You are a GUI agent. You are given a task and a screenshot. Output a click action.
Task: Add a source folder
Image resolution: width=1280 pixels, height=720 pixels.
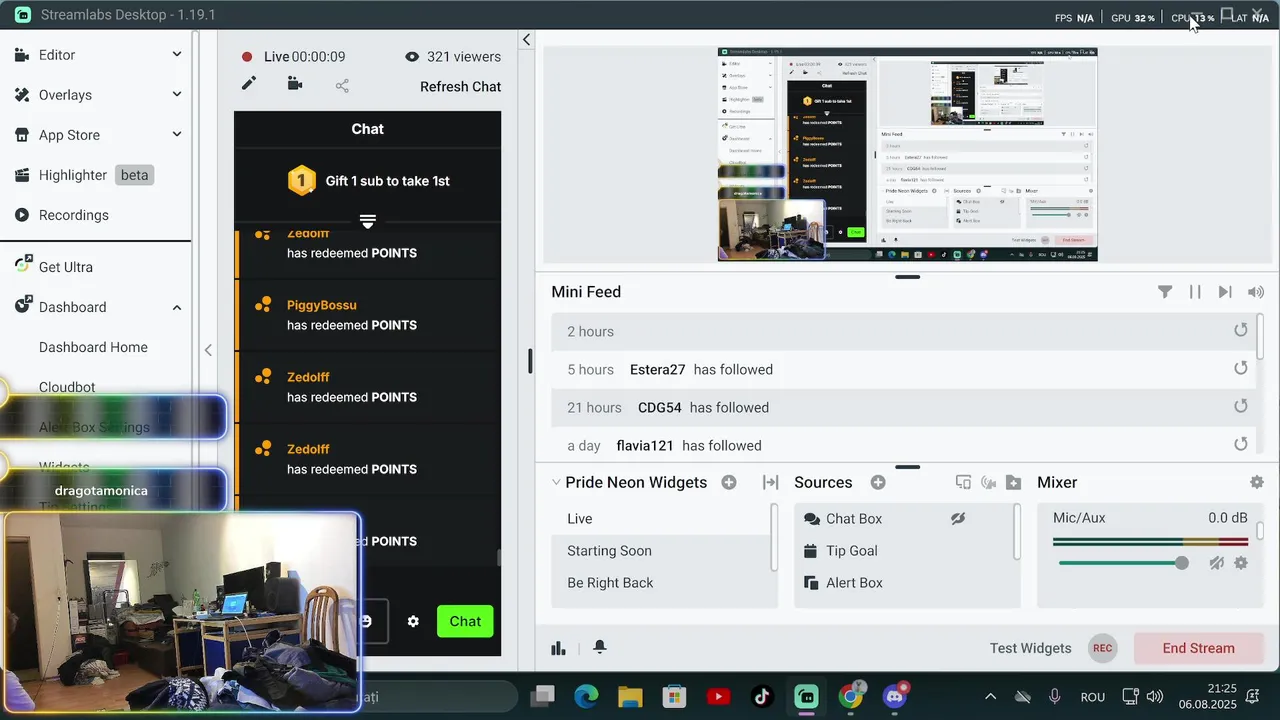pos(1013,482)
